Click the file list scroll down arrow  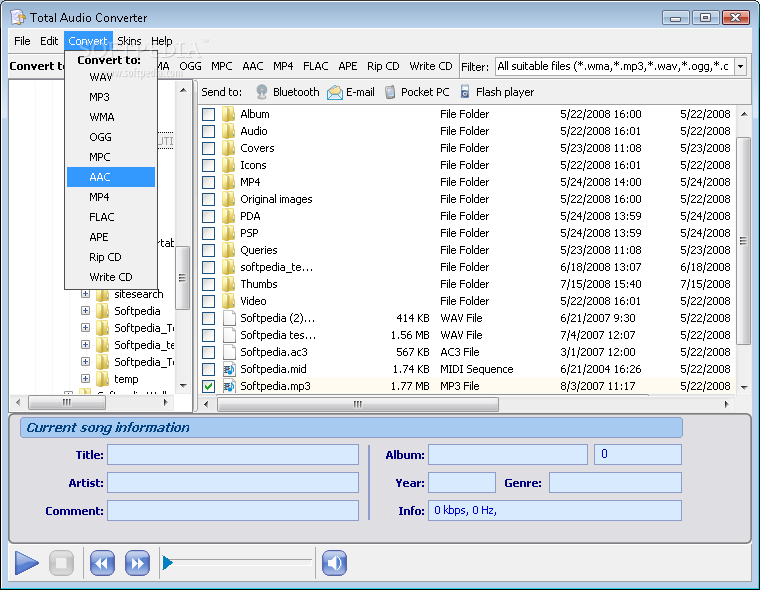tap(744, 387)
